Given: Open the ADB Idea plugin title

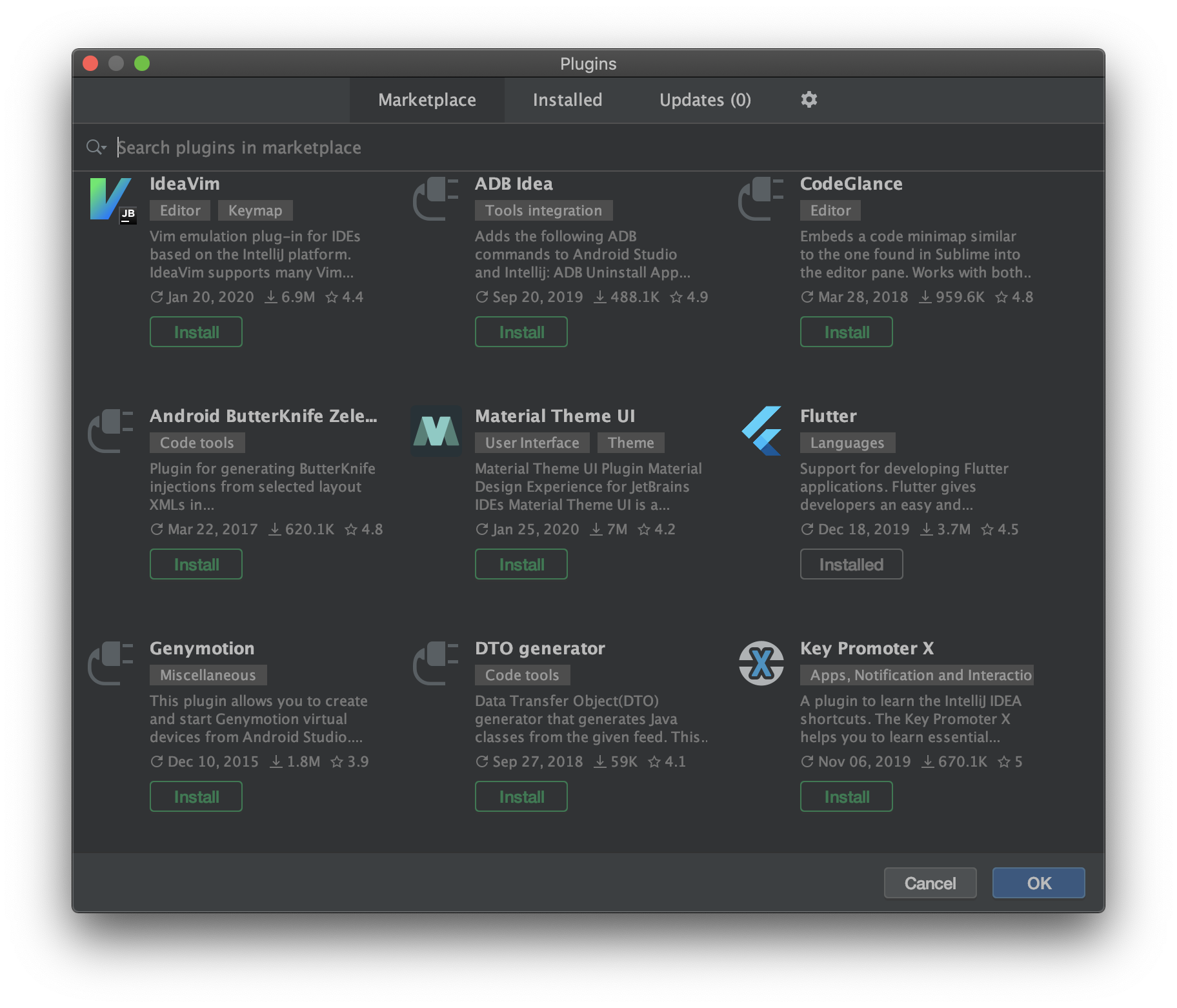Looking at the screenshot, I should tap(514, 184).
